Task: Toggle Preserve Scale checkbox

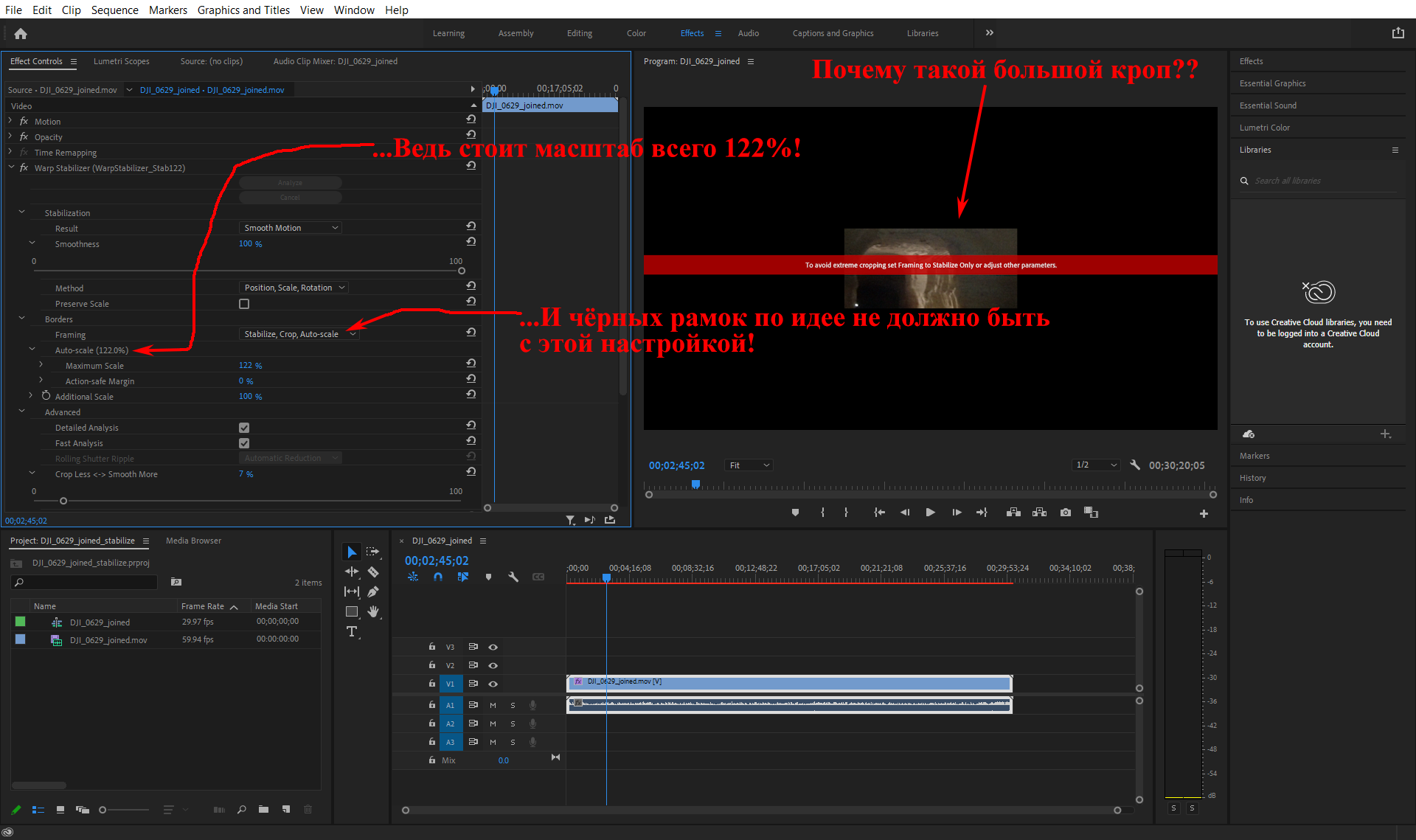Action: tap(244, 304)
